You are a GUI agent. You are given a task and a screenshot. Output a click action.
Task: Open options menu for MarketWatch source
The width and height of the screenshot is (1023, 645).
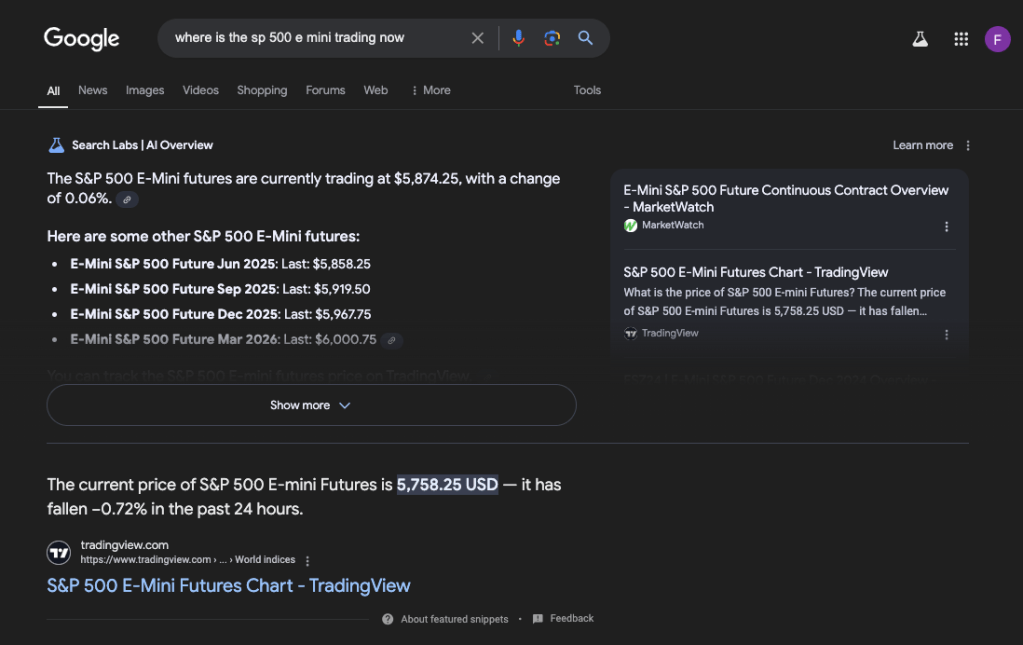[x=946, y=226]
